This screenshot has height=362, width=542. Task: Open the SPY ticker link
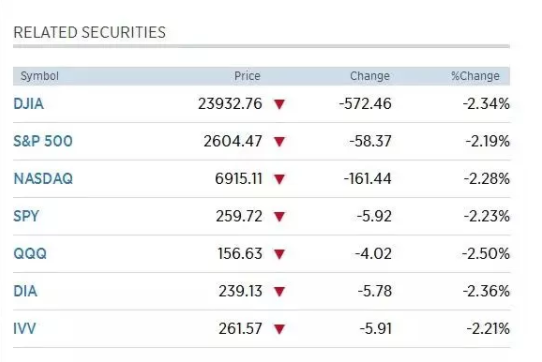coord(26,216)
